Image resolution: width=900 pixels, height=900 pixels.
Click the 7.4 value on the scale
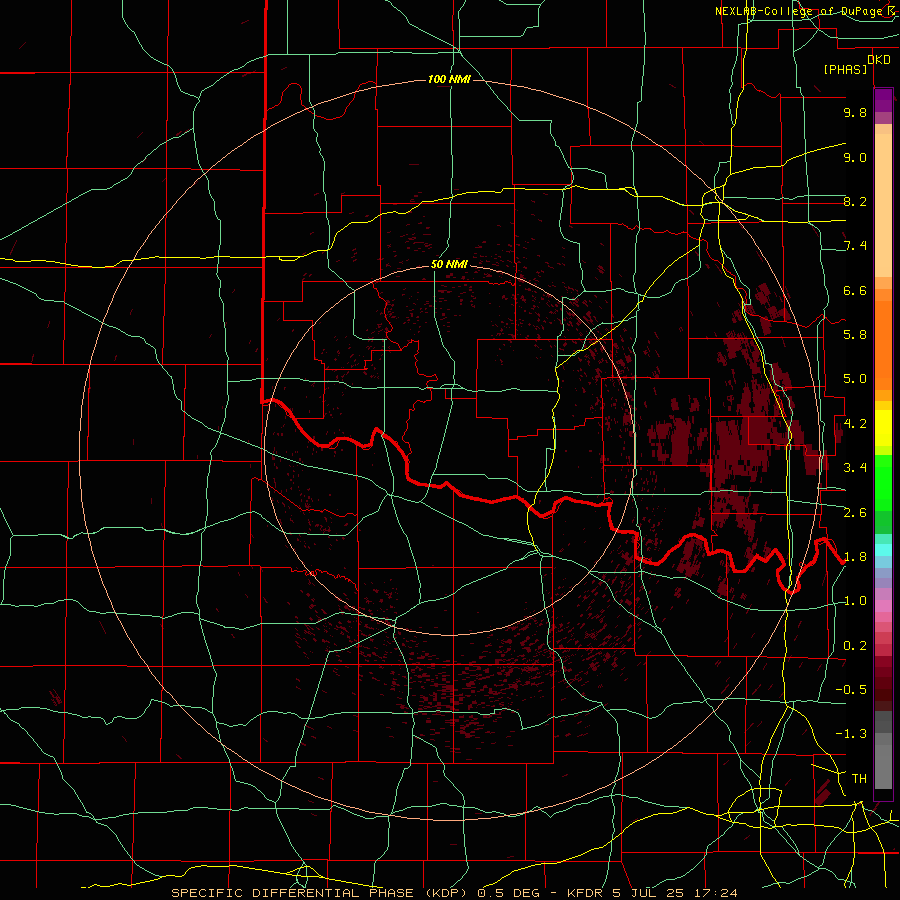pos(855,246)
